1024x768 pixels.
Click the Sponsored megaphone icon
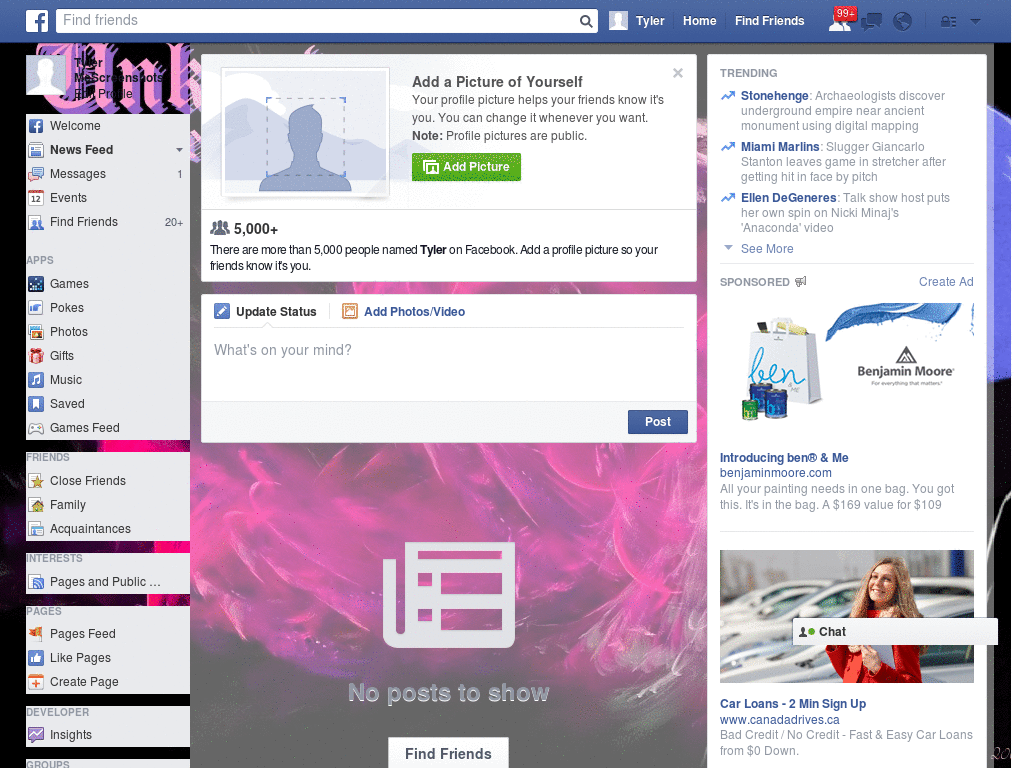801,281
